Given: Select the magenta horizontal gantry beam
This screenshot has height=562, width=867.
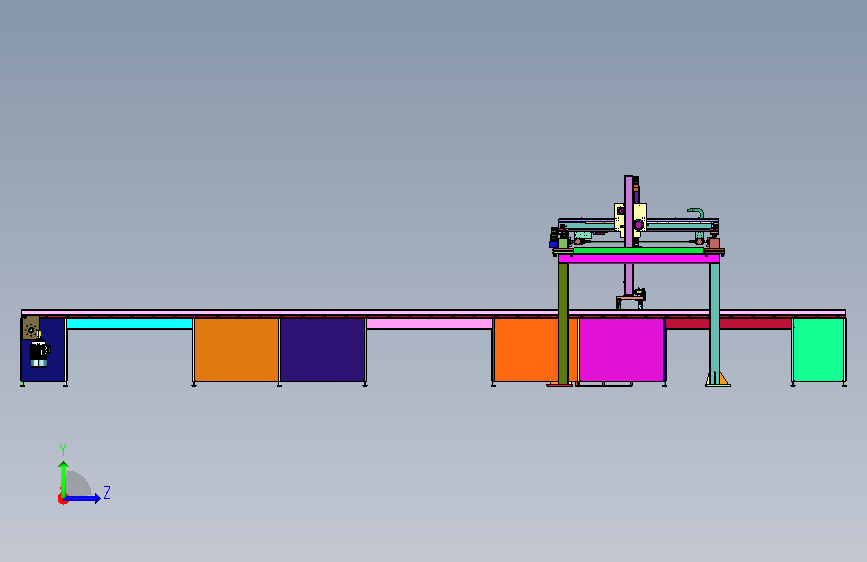Looking at the screenshot, I should tap(639, 259).
